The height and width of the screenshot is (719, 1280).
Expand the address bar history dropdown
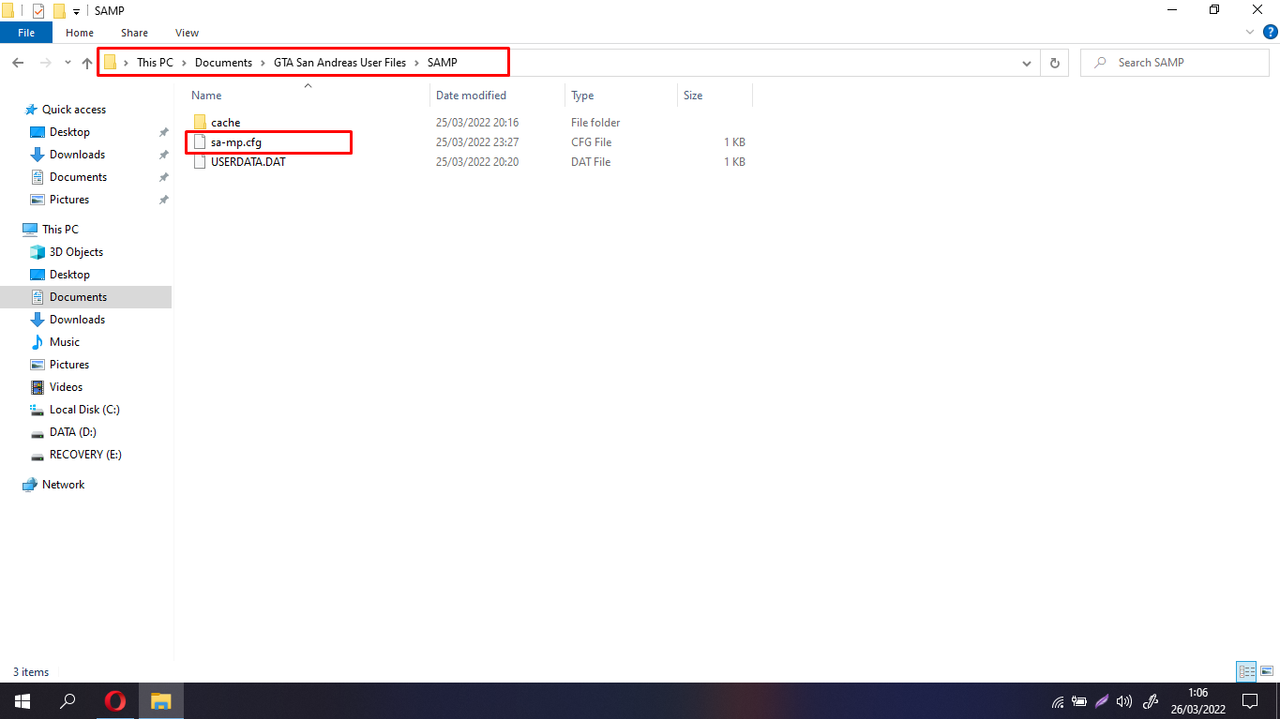[1027, 63]
